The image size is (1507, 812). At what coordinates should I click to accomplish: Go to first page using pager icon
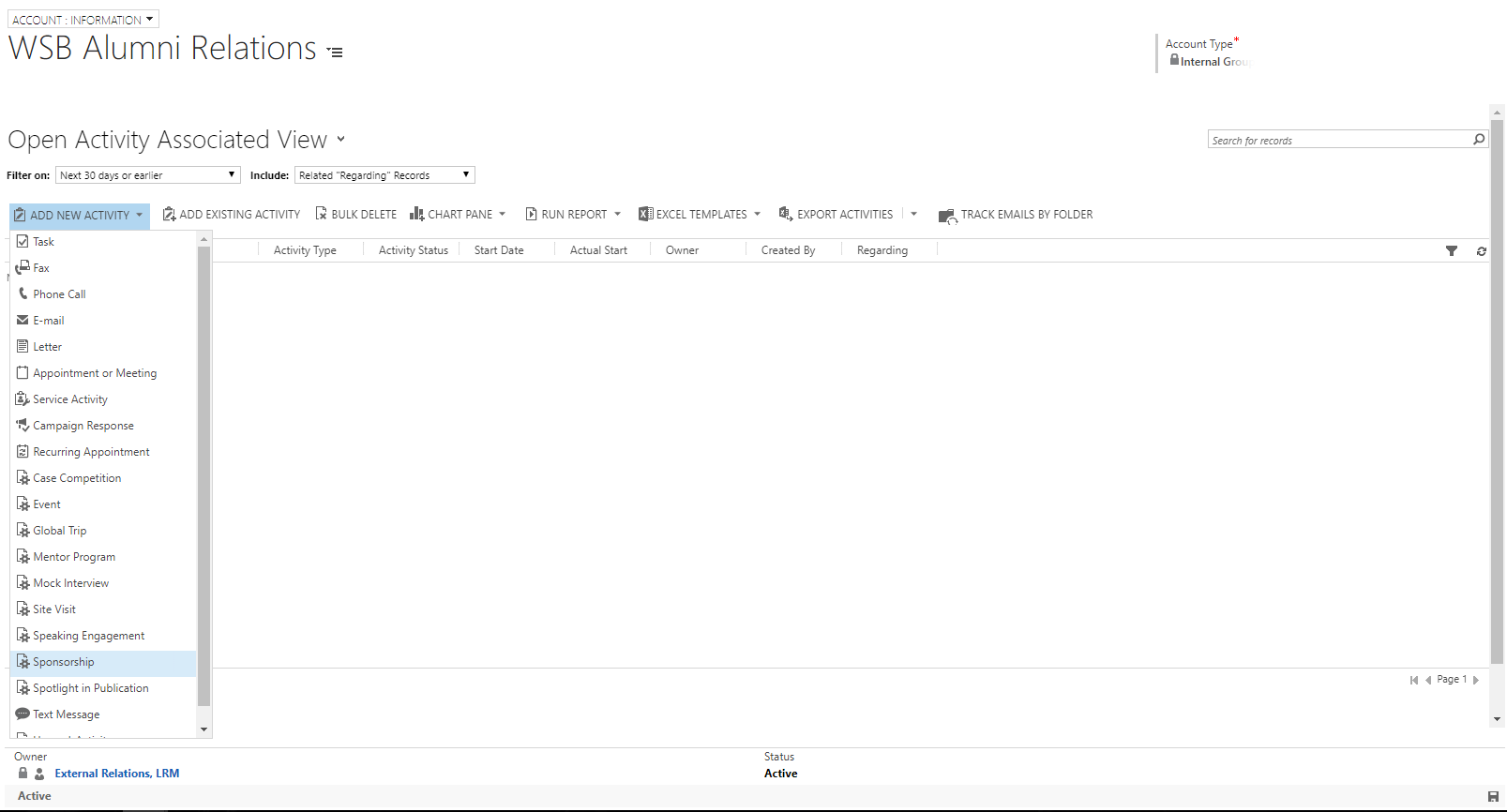[x=1413, y=680]
